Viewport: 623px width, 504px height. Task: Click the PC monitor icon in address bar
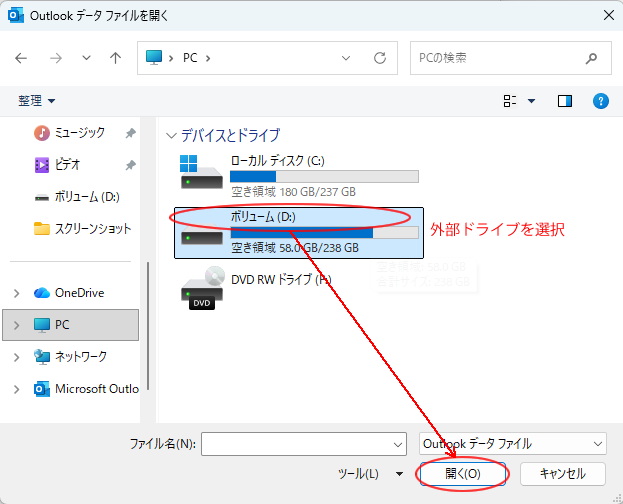[154, 58]
